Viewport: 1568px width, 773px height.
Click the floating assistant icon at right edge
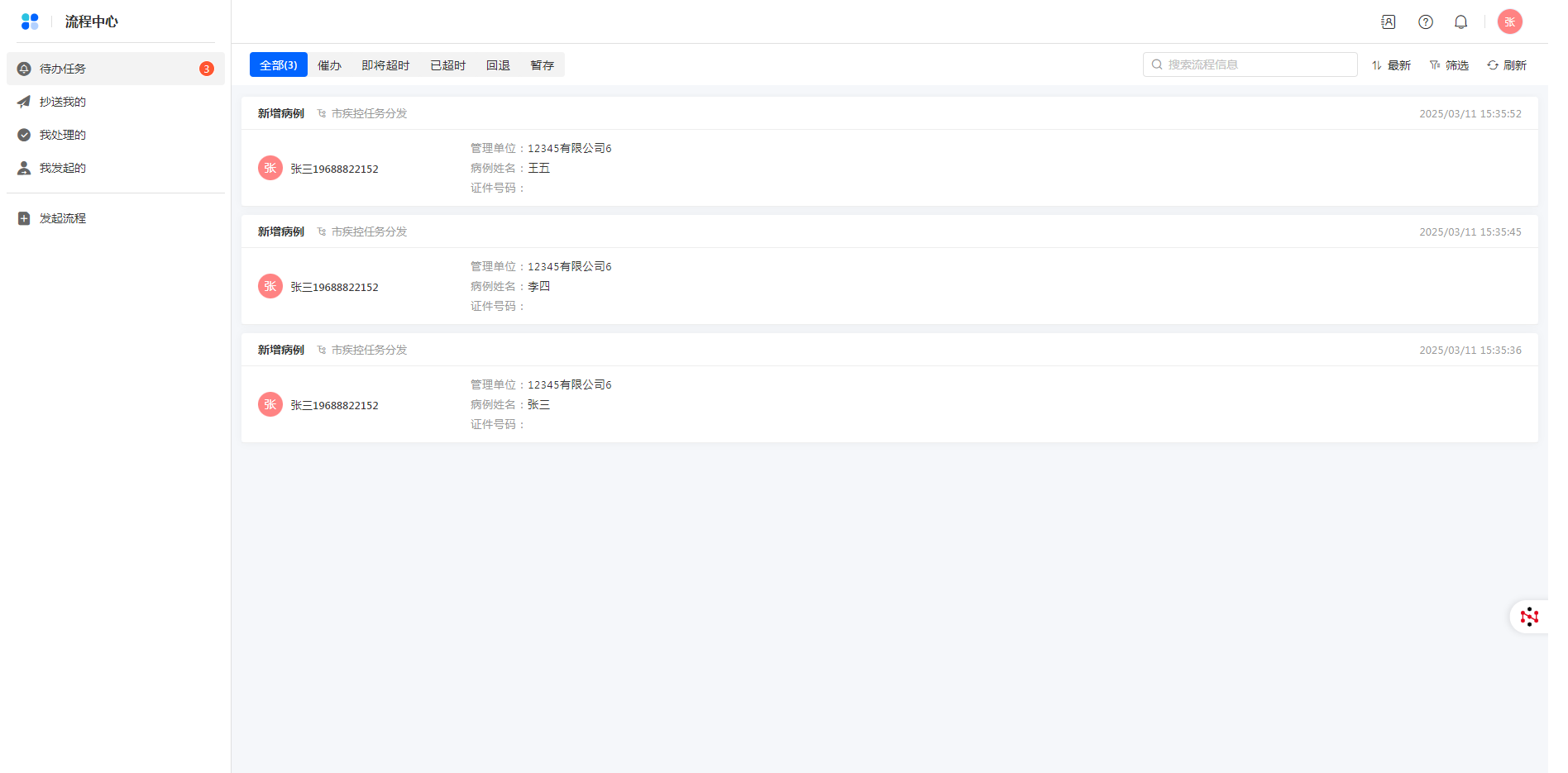tap(1529, 617)
